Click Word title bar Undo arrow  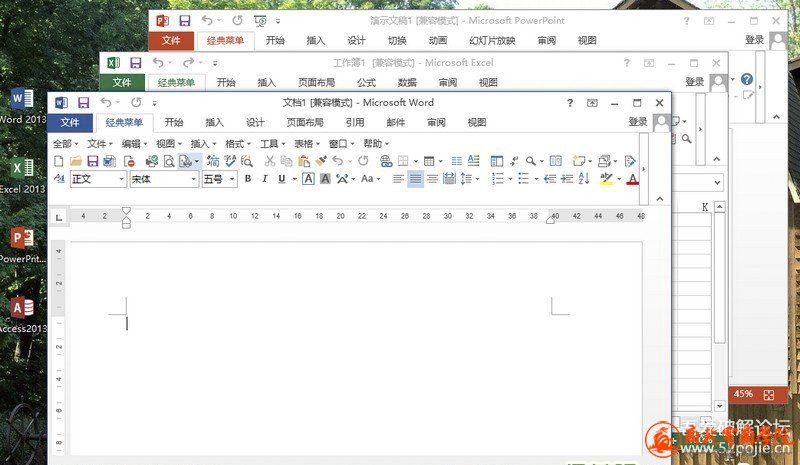click(x=106, y=103)
